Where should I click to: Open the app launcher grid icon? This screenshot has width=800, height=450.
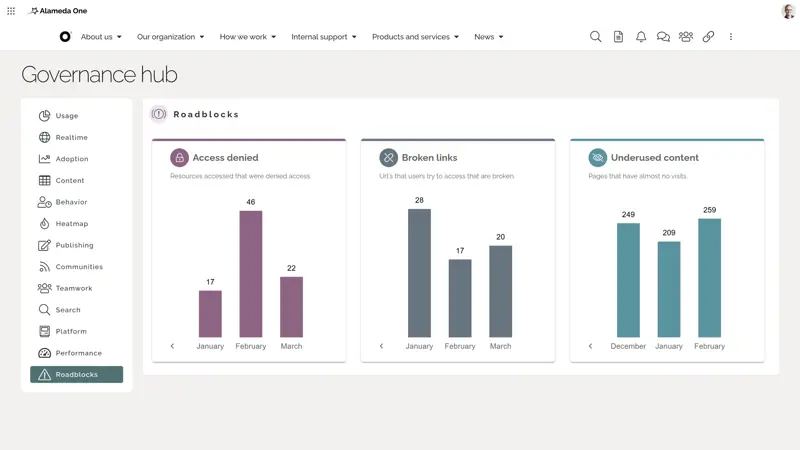coord(11,11)
